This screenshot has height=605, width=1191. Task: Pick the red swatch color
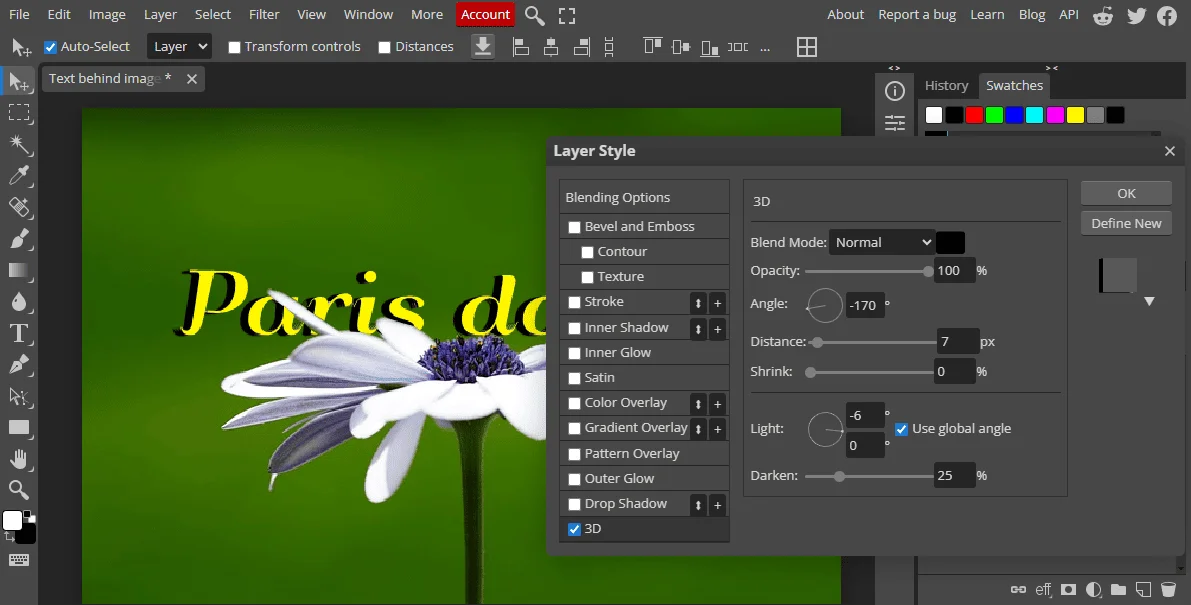(x=974, y=115)
